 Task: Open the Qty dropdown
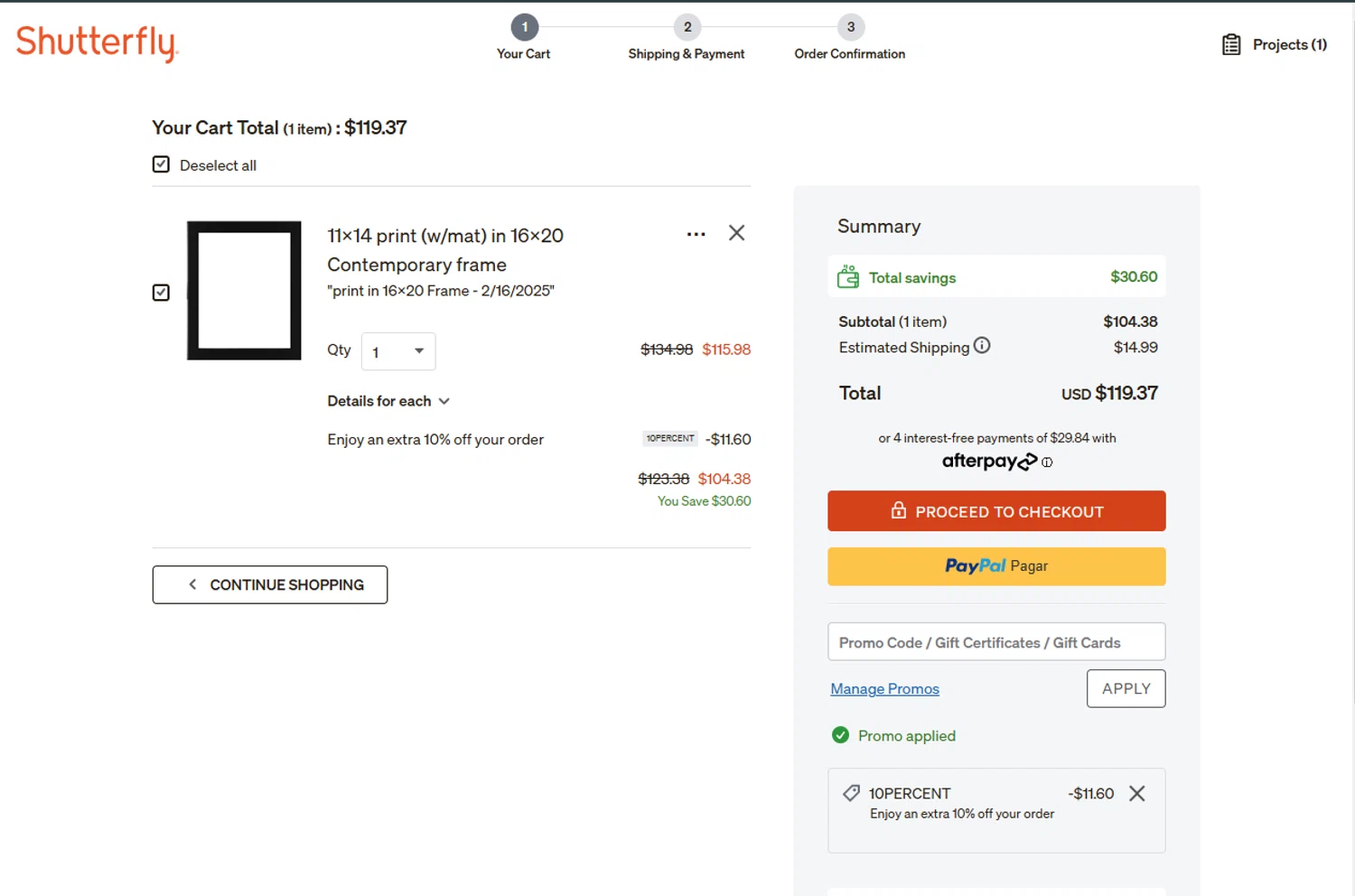click(398, 351)
